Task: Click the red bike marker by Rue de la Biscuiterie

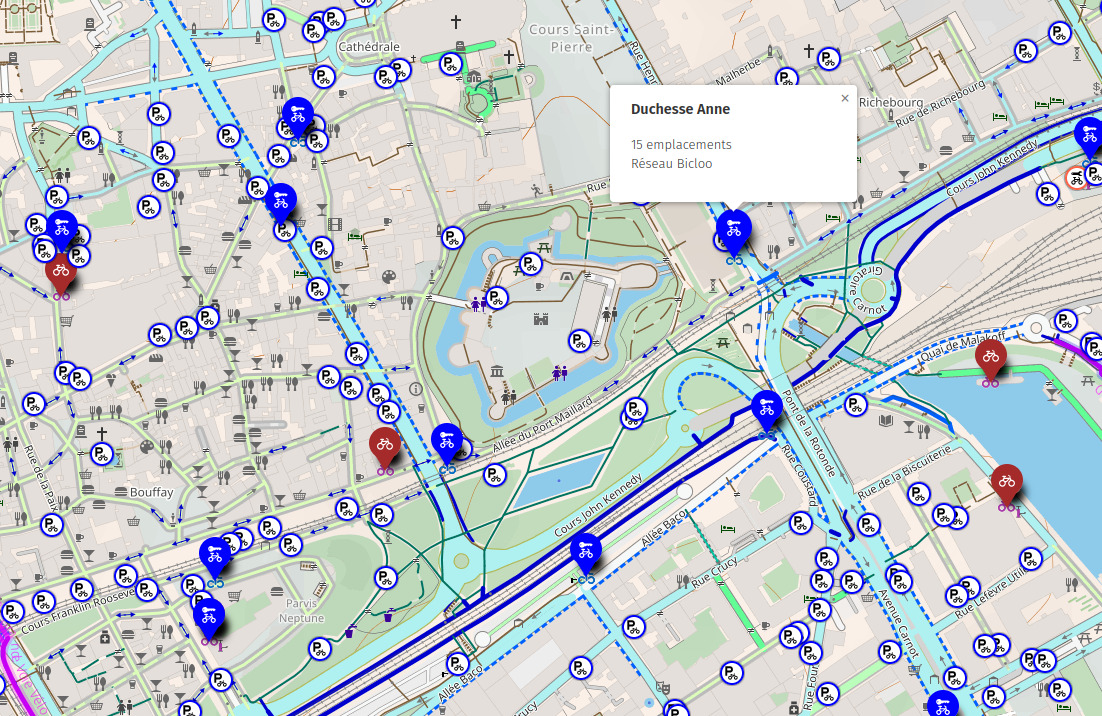Action: 1007,485
